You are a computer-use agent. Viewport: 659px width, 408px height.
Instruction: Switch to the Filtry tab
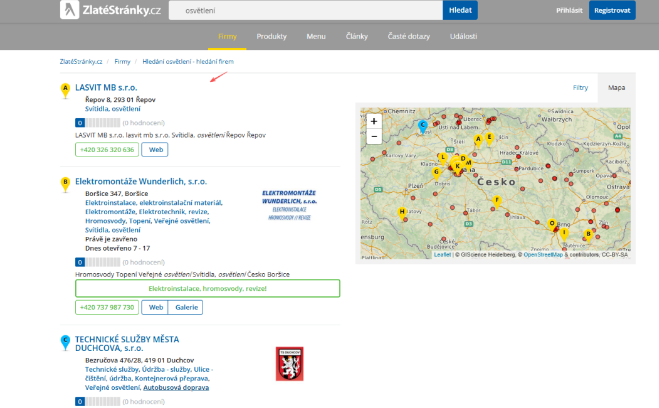[580, 88]
